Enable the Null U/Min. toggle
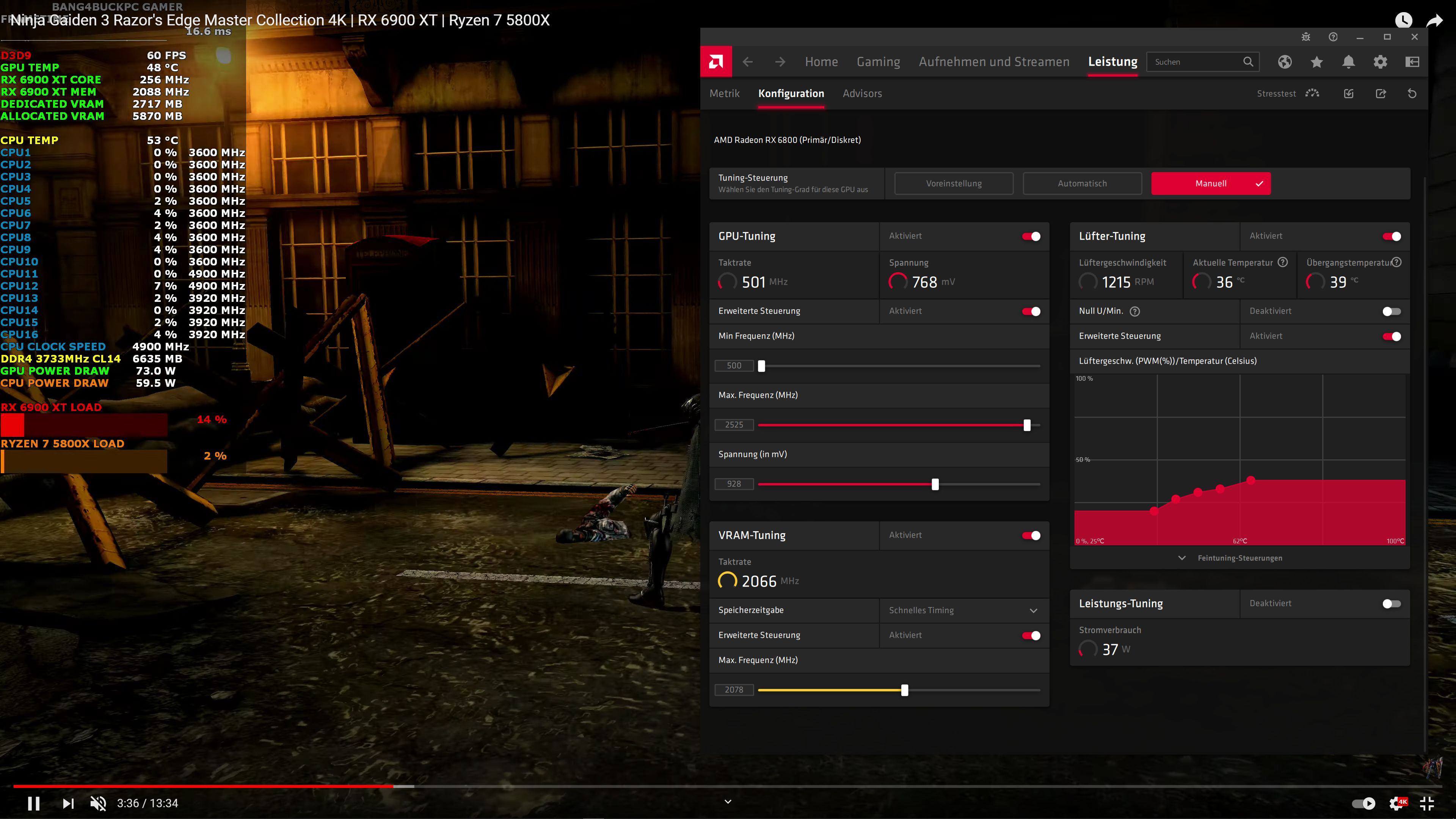This screenshot has width=1456, height=819. click(1392, 311)
